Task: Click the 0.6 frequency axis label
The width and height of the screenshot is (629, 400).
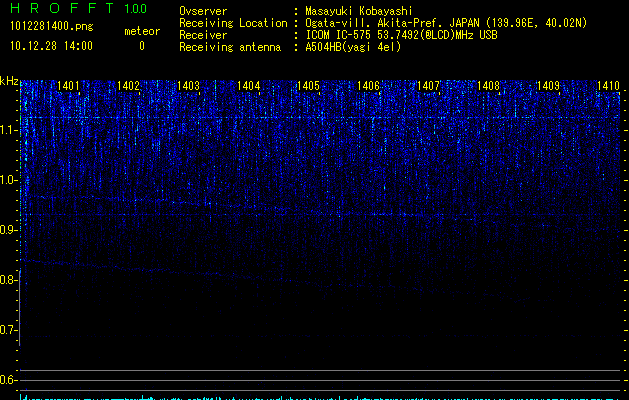Action: pos(8,380)
